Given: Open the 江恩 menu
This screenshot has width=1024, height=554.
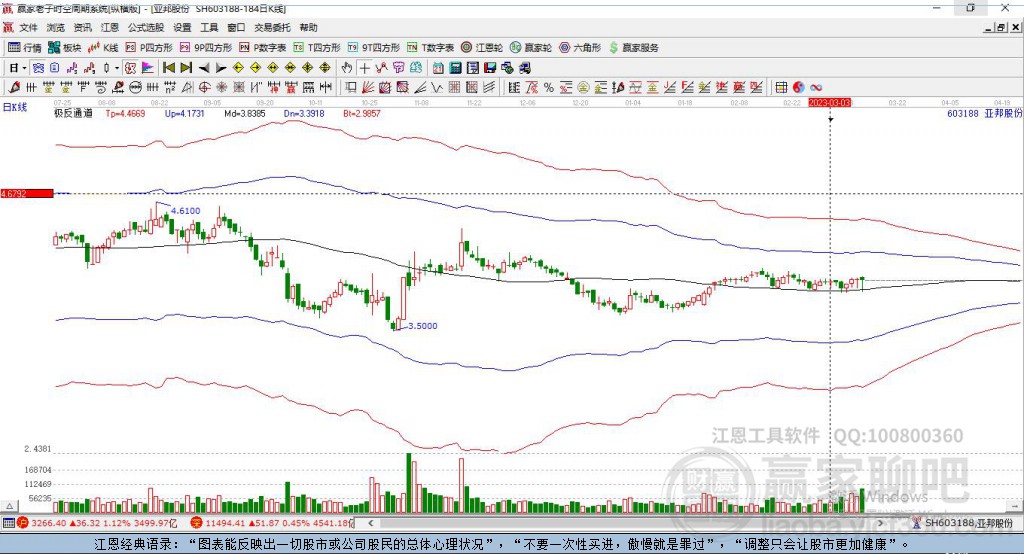Looking at the screenshot, I should 110,27.
